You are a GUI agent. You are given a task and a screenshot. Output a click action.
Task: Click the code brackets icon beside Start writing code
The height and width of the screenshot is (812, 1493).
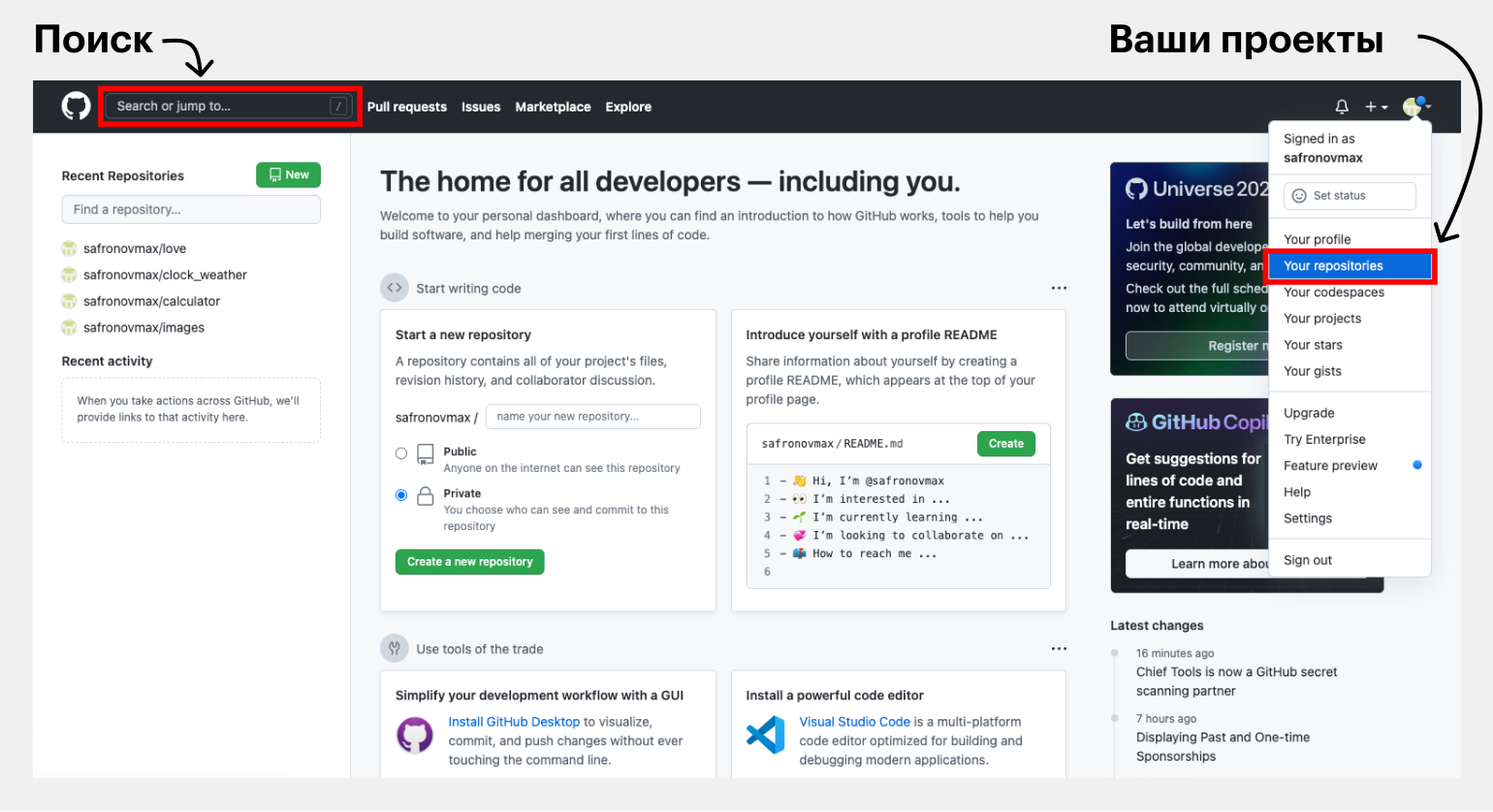[395, 288]
